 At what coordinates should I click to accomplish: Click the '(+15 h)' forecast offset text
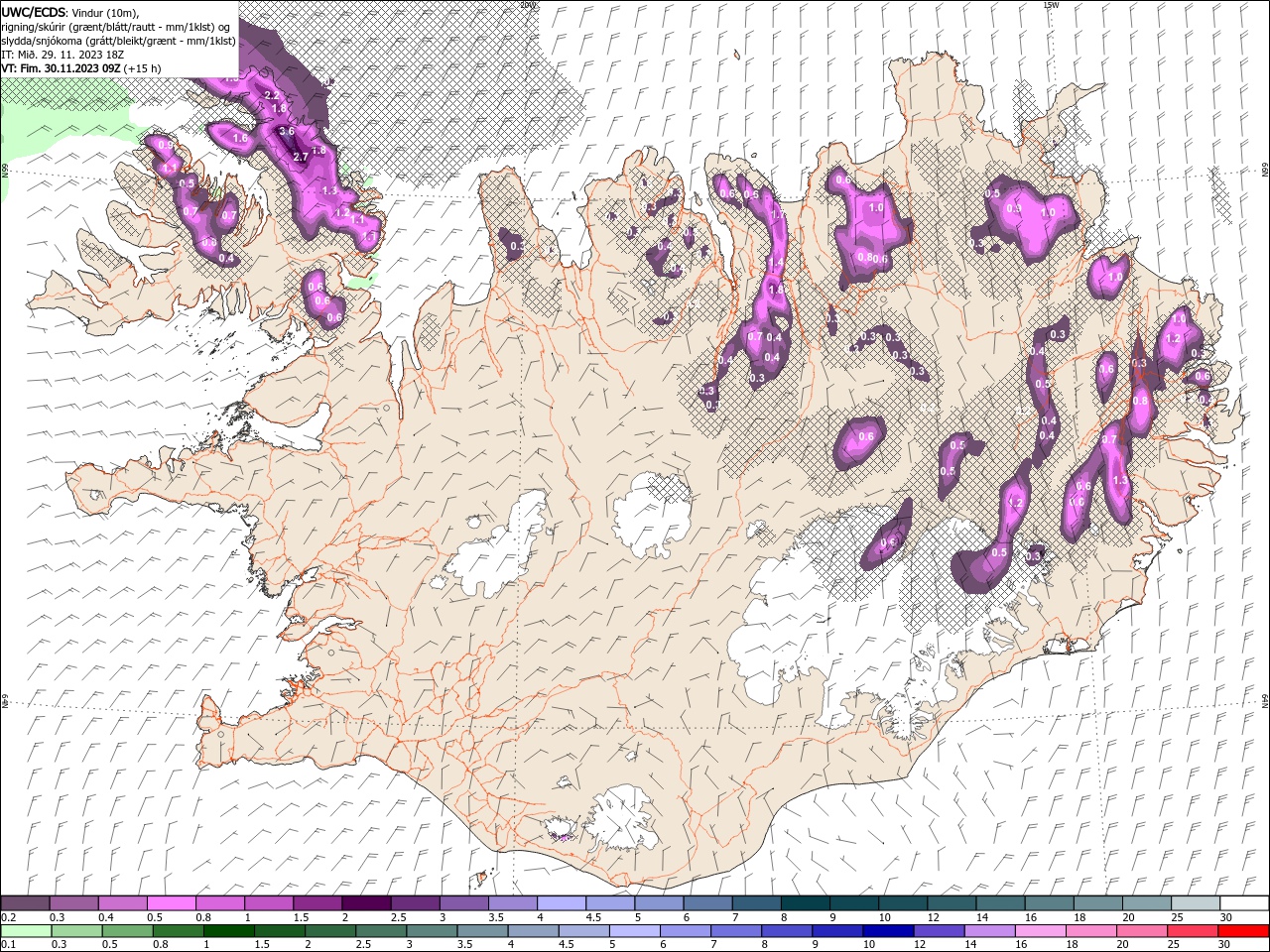143,68
